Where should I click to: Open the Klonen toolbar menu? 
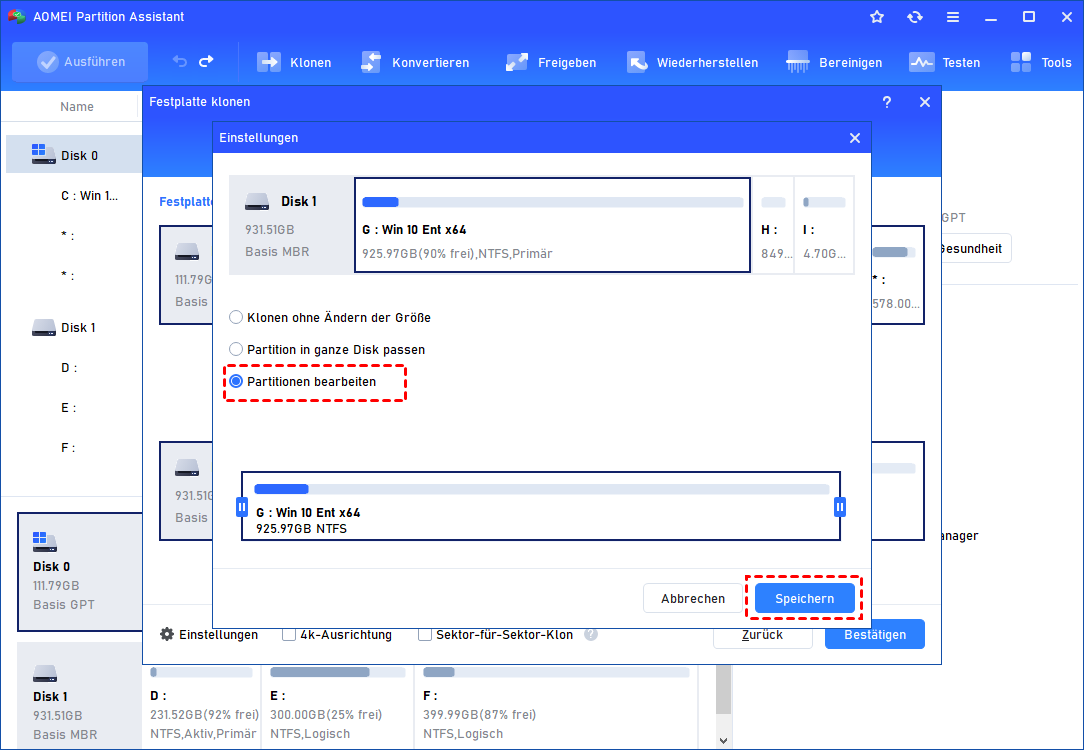(294, 62)
